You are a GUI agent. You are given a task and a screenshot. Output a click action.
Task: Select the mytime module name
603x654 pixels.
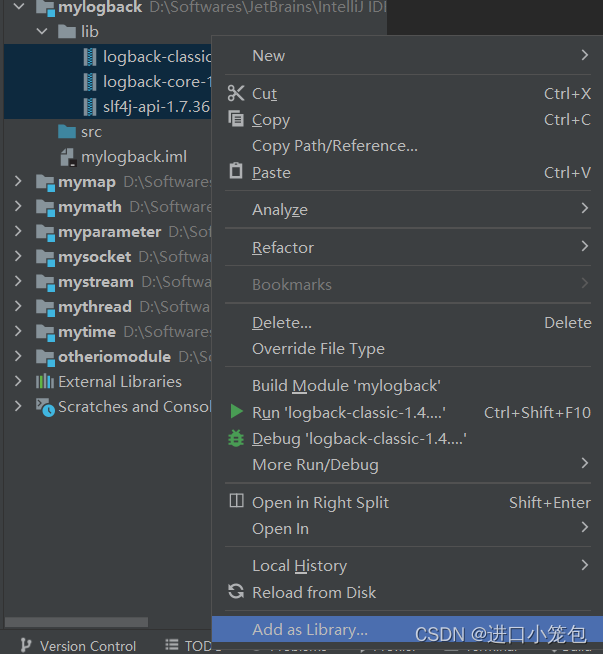tap(87, 332)
